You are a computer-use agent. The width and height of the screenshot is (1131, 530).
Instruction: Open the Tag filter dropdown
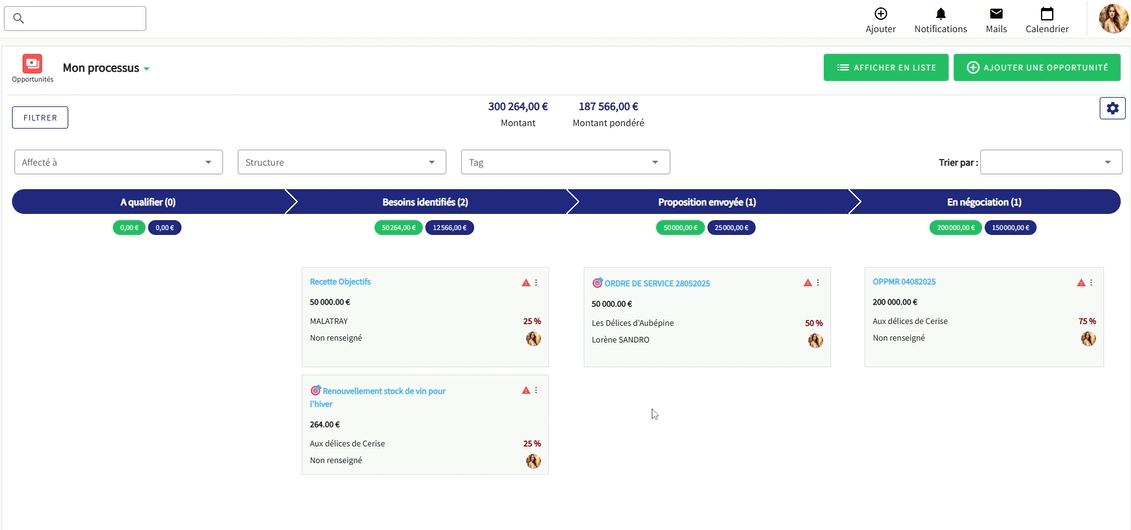coord(565,162)
